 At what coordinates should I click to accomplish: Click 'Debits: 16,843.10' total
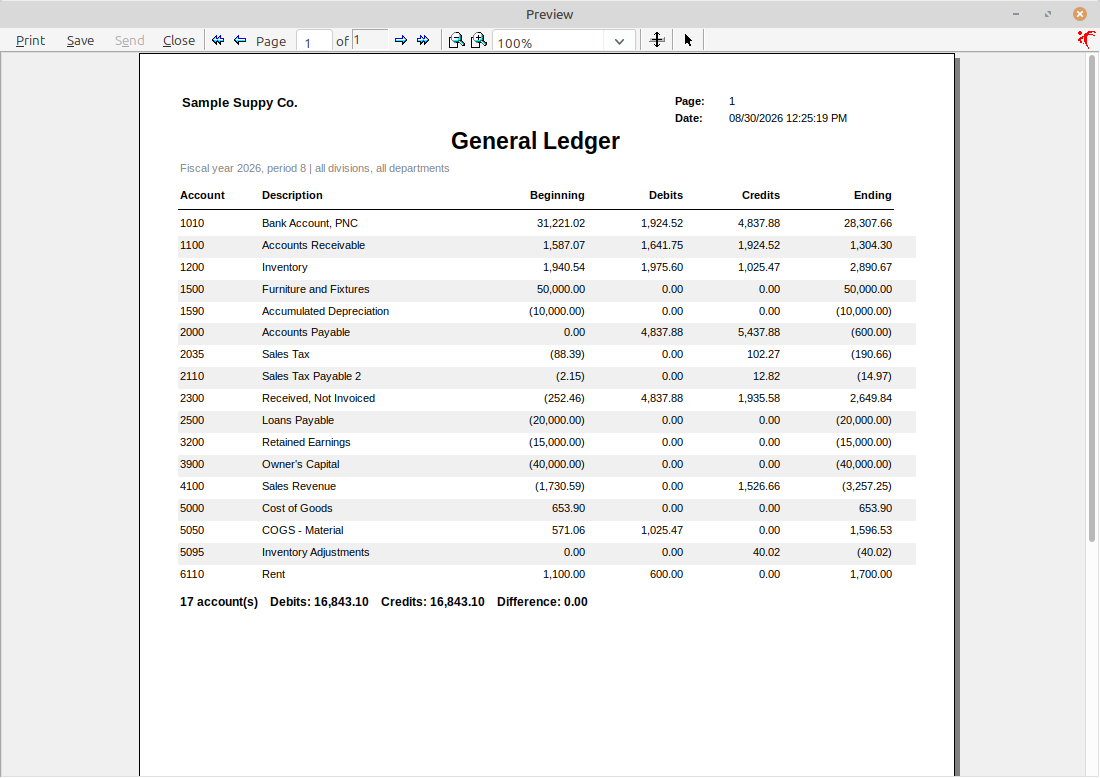(319, 602)
